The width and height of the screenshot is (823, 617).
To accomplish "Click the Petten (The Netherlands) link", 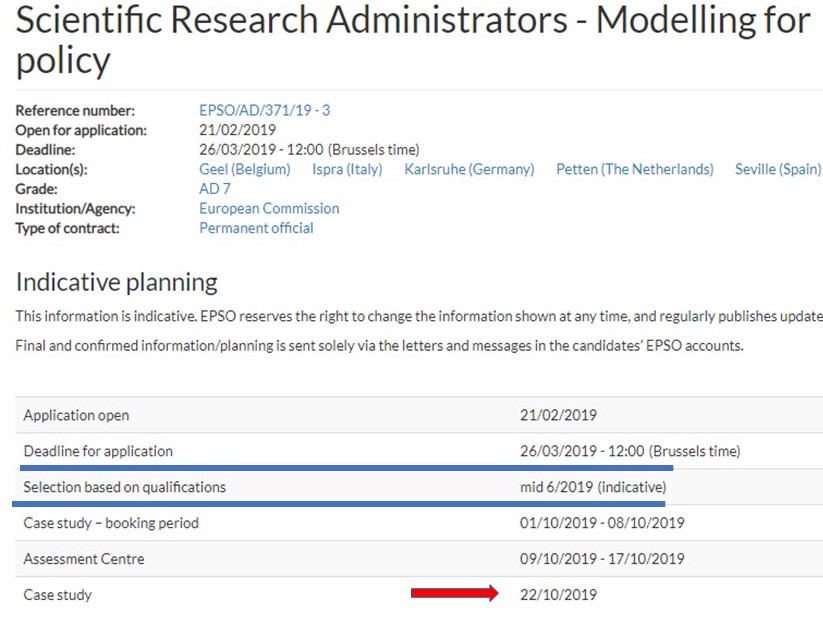I will (634, 169).
